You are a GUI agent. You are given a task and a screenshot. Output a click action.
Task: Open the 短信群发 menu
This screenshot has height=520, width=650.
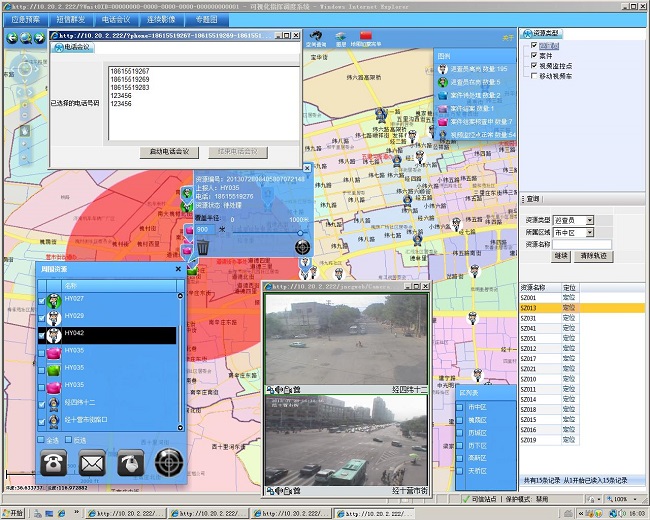[70, 19]
